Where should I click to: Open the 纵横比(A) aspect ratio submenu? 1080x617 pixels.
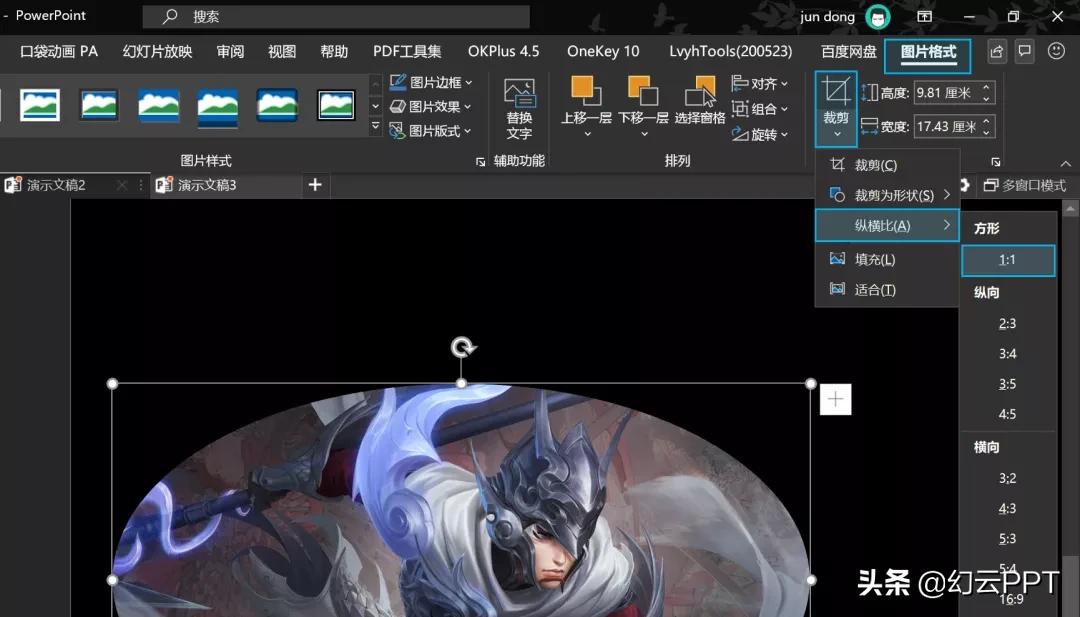[x=887, y=226]
